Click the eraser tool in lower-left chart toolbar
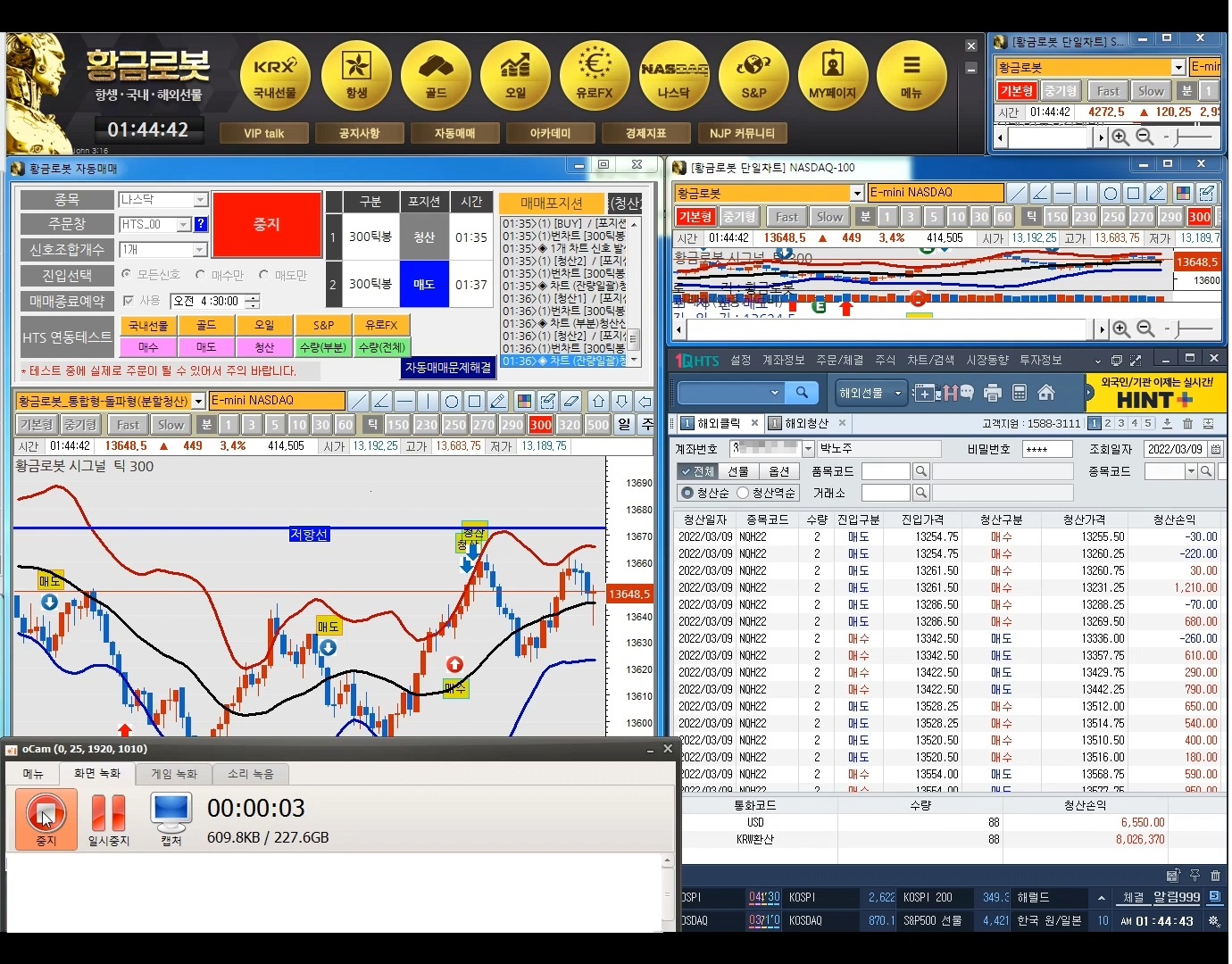 (x=571, y=401)
